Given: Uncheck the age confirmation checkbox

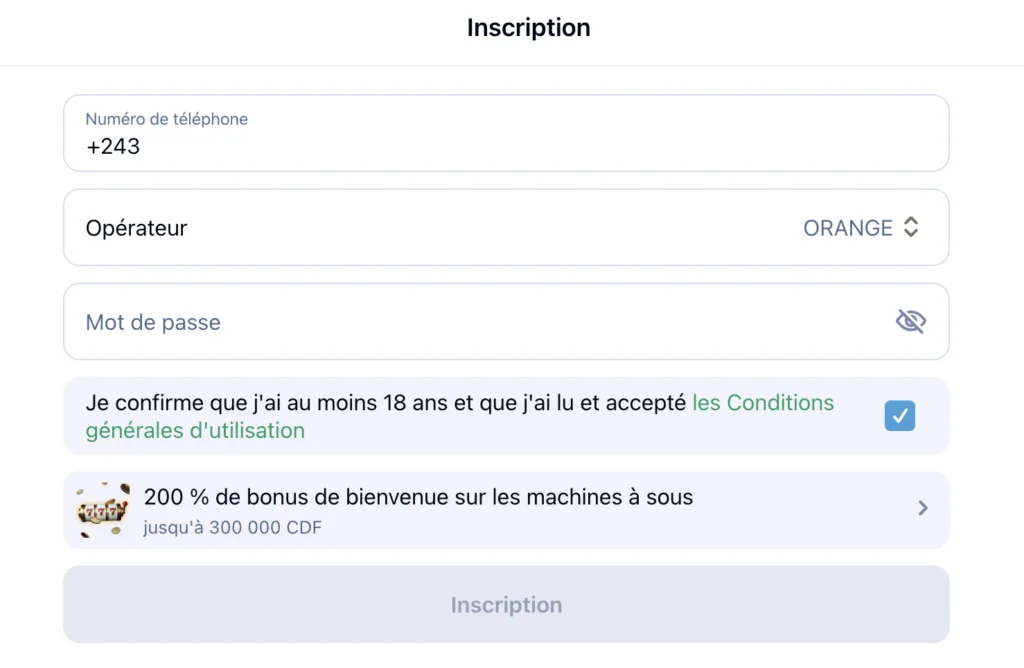Looking at the screenshot, I should pos(899,415).
